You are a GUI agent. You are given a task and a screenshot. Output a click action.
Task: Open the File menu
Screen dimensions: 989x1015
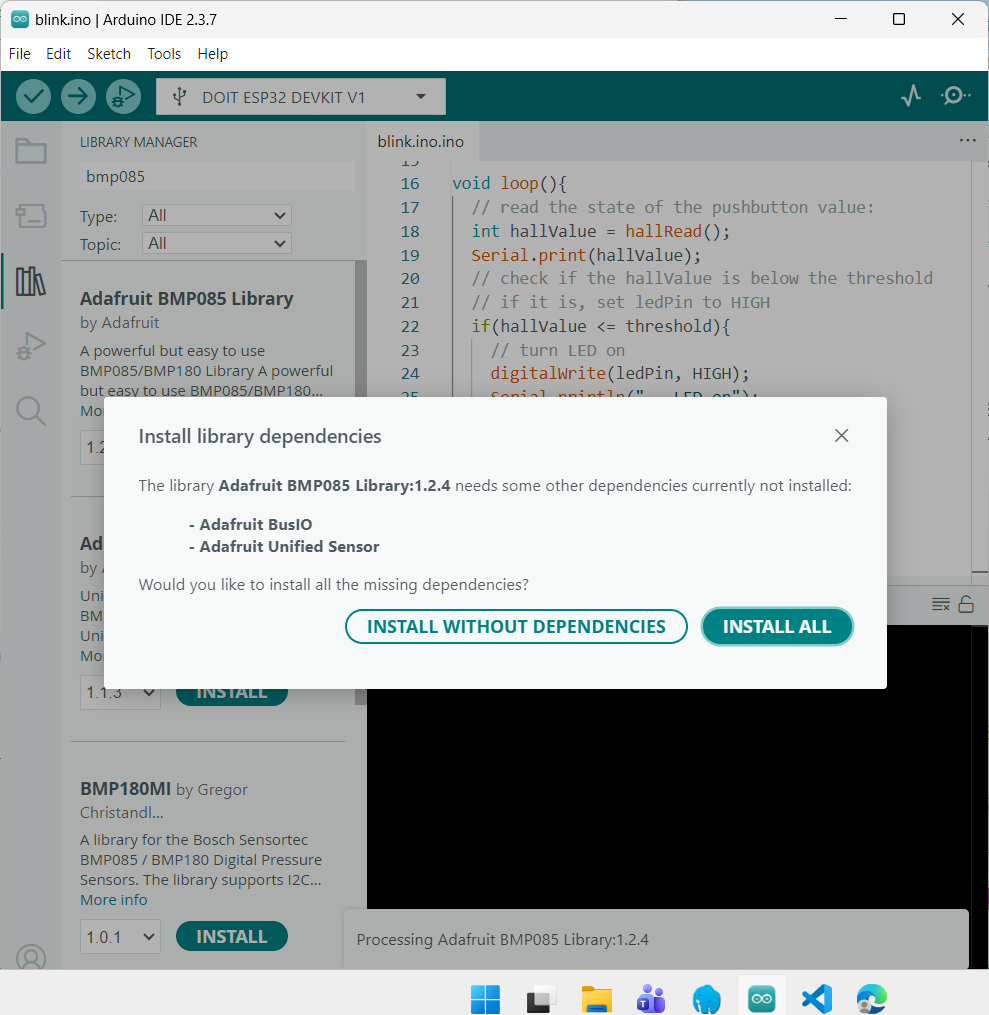point(19,54)
